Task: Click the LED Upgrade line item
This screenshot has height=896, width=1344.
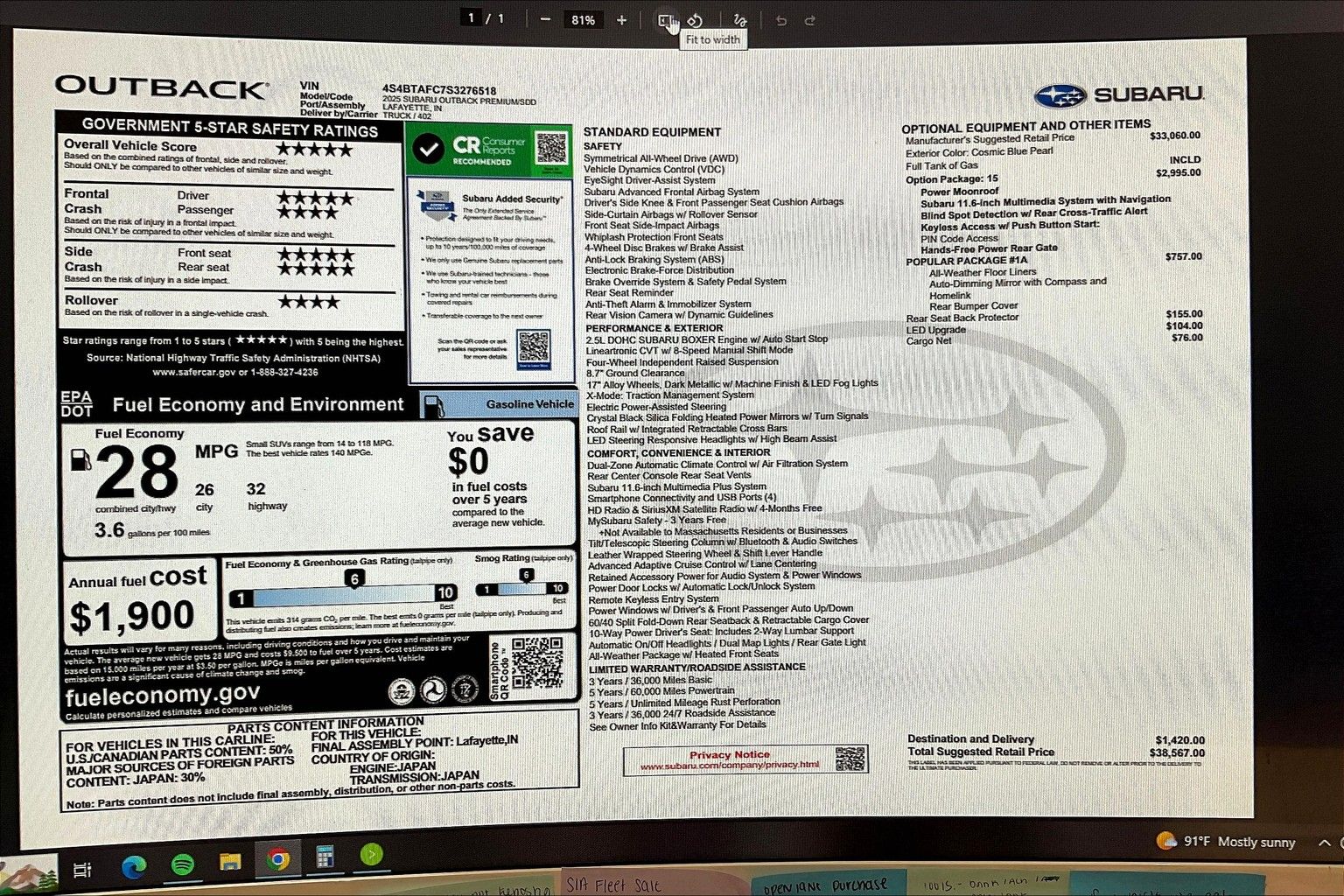Action: tap(1054, 328)
